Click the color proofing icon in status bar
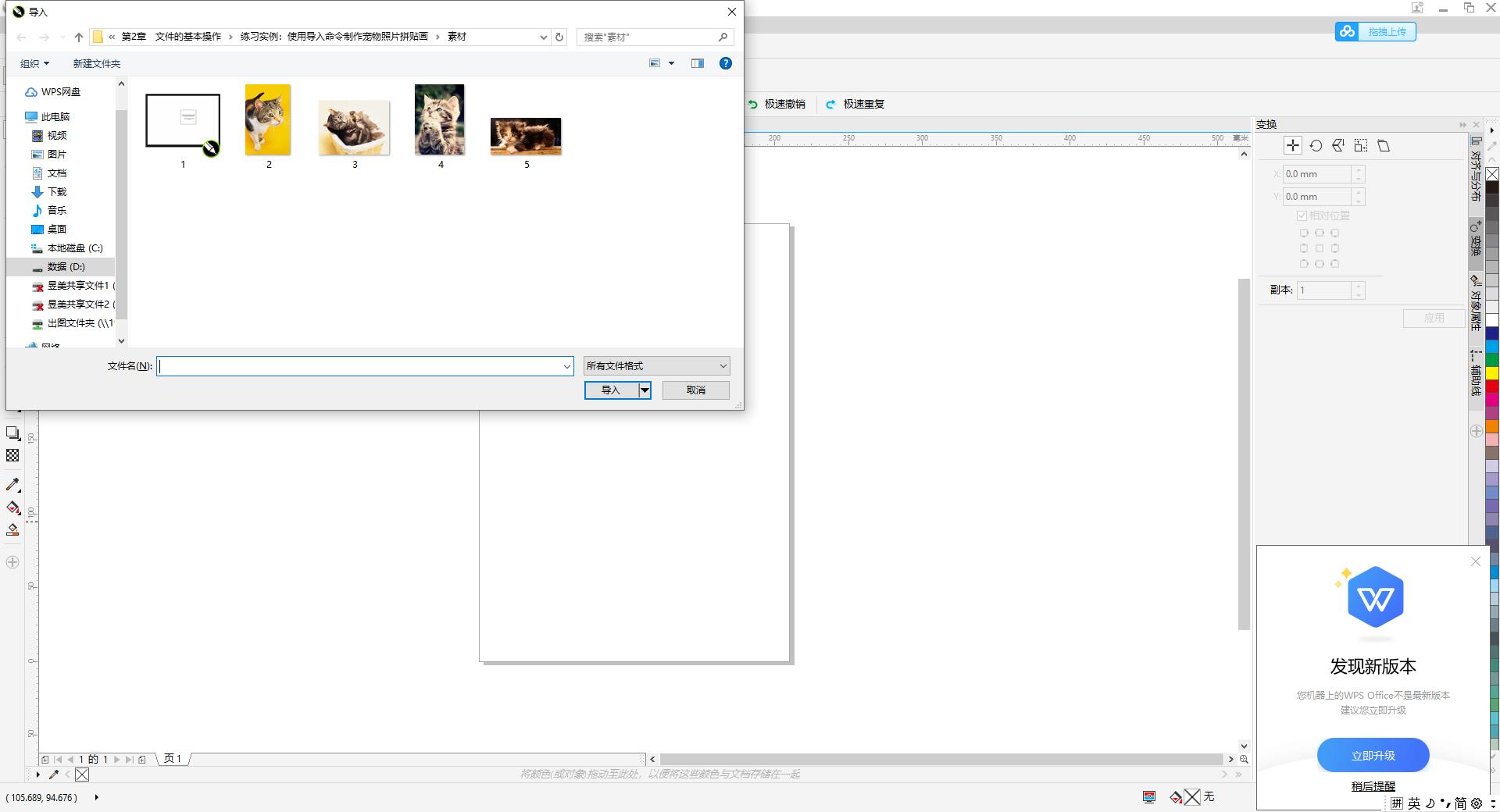The image size is (1500, 812). coord(1149,797)
